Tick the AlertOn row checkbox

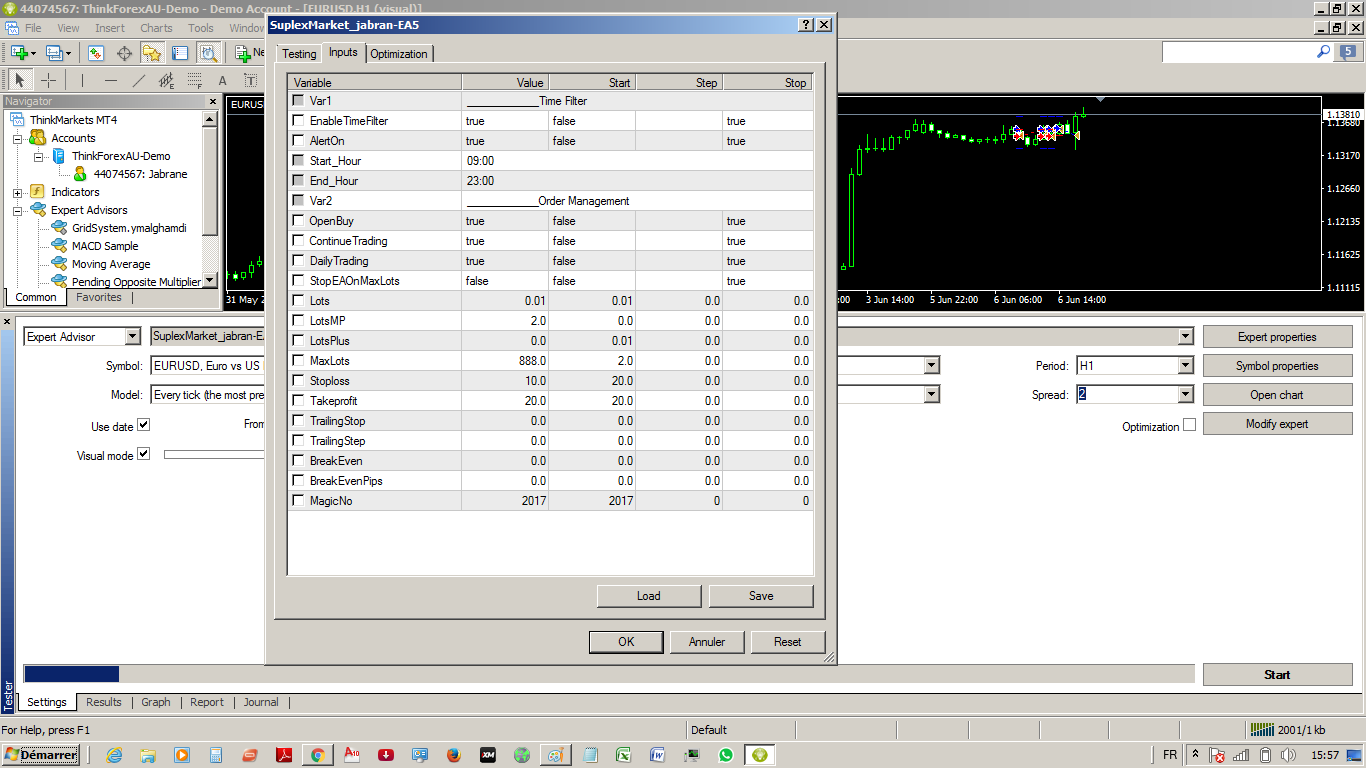[x=298, y=140]
